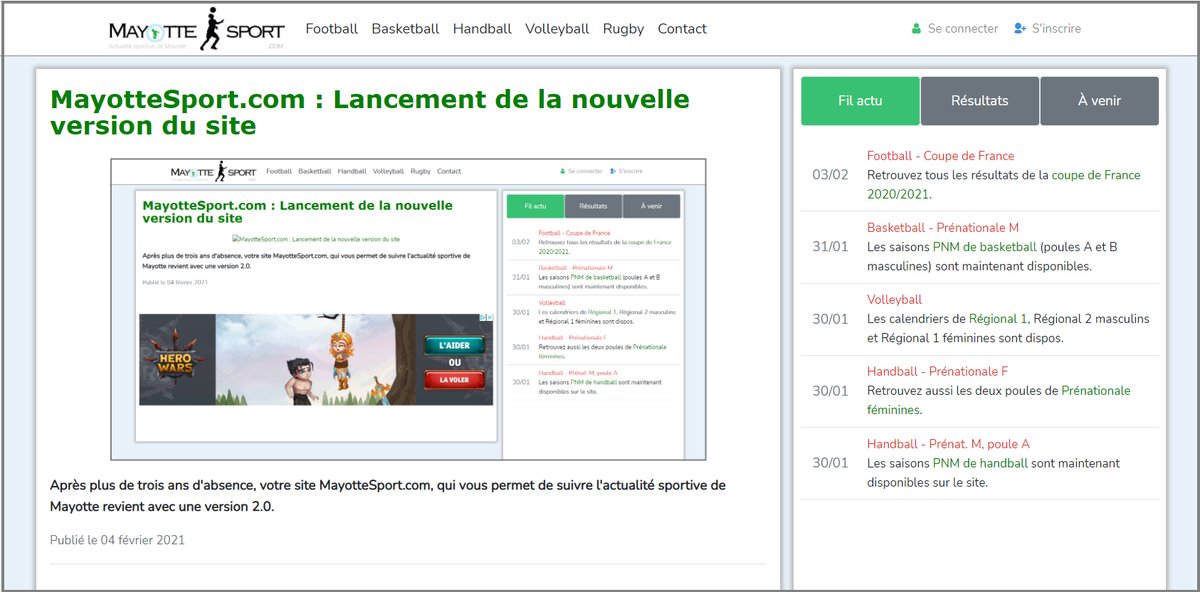This screenshot has height=592, width=1200.
Task: Go to the Contact page
Action: [x=682, y=29]
